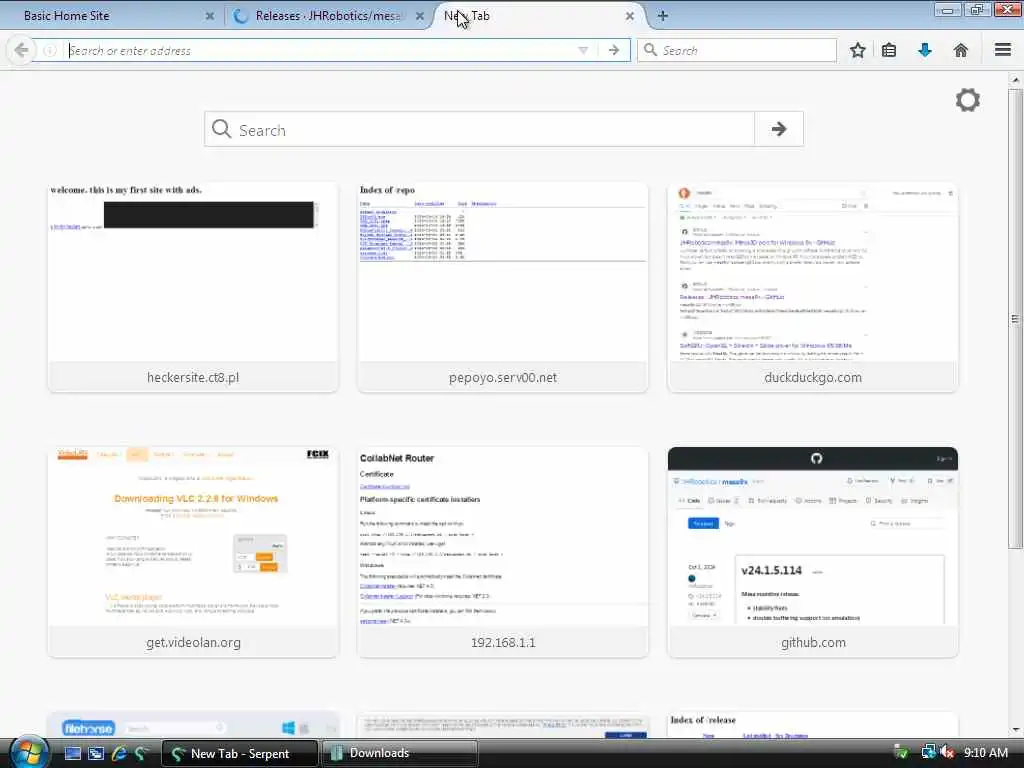Click the vertical scrollbar thumb
This screenshot has width=1024, height=768.
pyautogui.click(x=1016, y=319)
